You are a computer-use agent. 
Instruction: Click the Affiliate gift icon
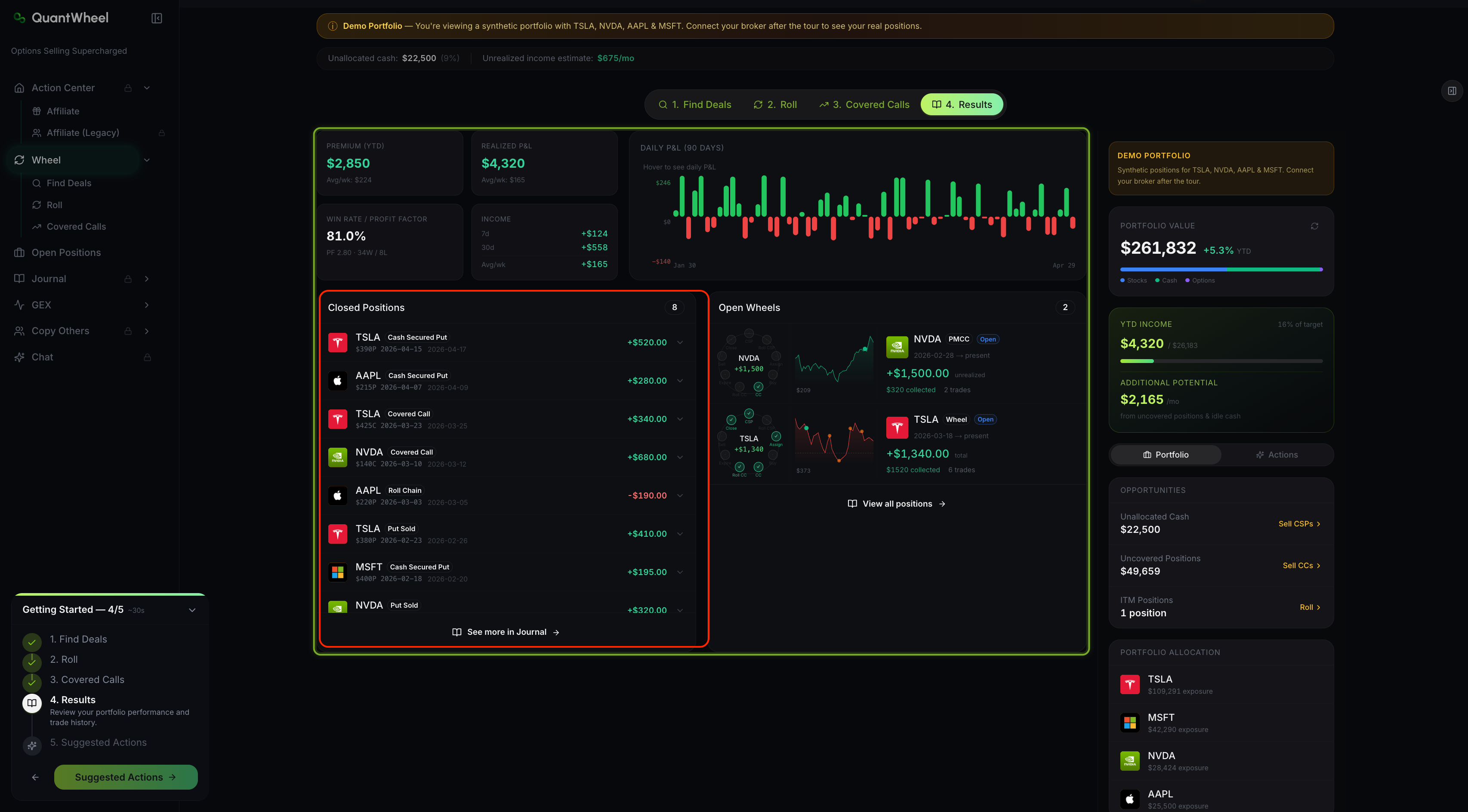[x=37, y=111]
